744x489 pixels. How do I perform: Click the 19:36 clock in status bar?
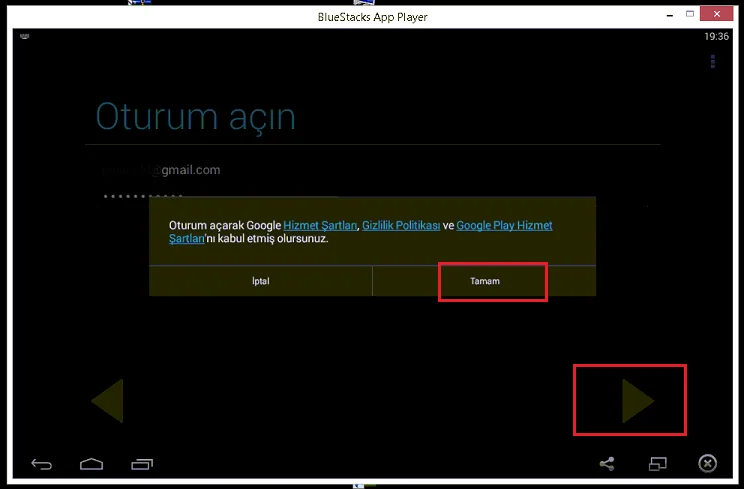click(716, 37)
